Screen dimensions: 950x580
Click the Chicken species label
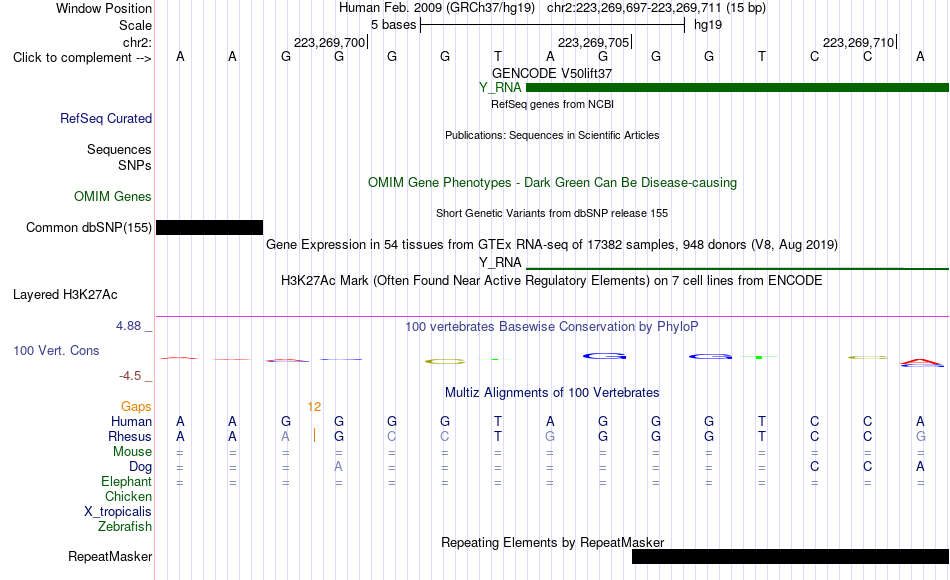[128, 496]
